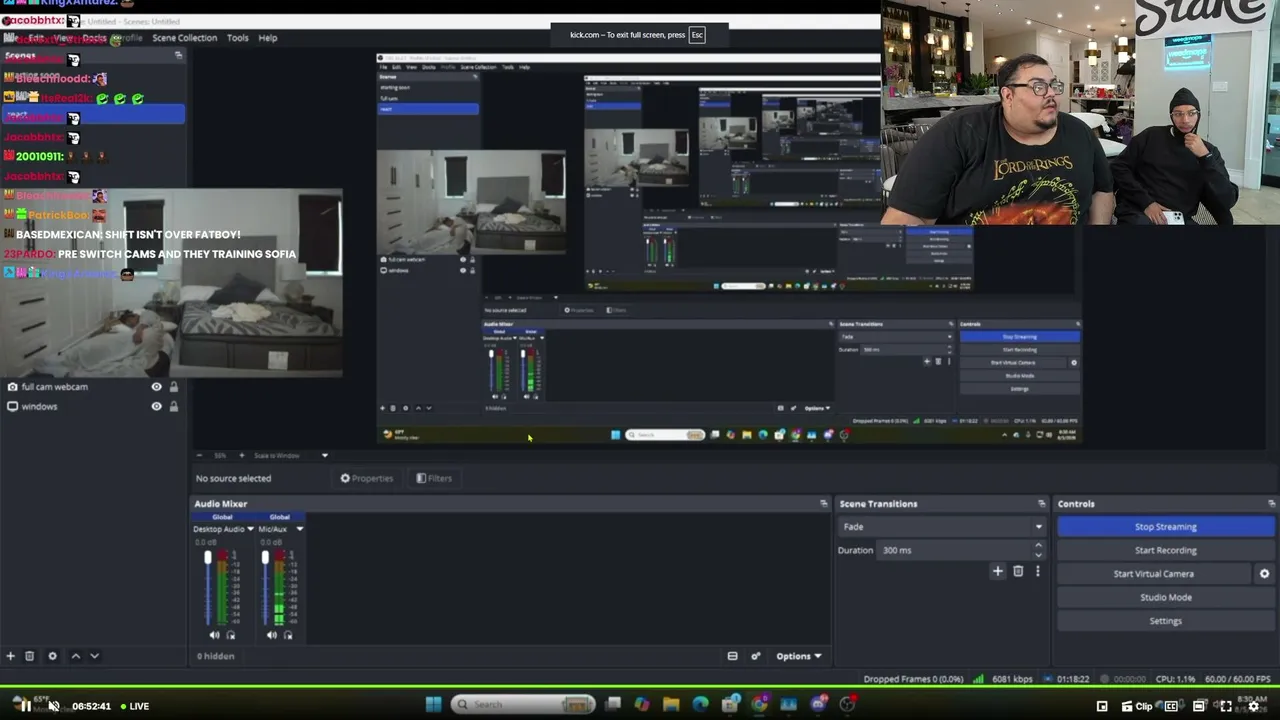
Task: Add a new source with the plus icon
Action: point(11,656)
